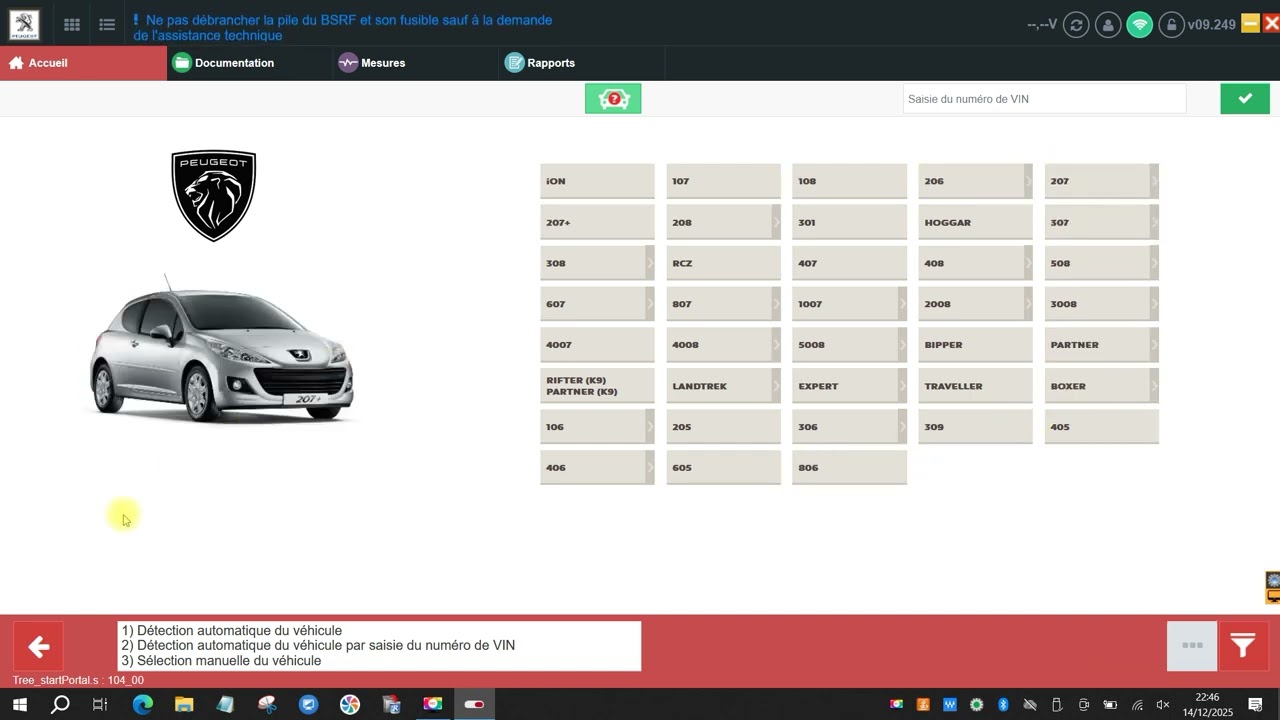This screenshot has height=720, width=1280.
Task: Expand the 206 model chevron
Action: [1028, 181]
